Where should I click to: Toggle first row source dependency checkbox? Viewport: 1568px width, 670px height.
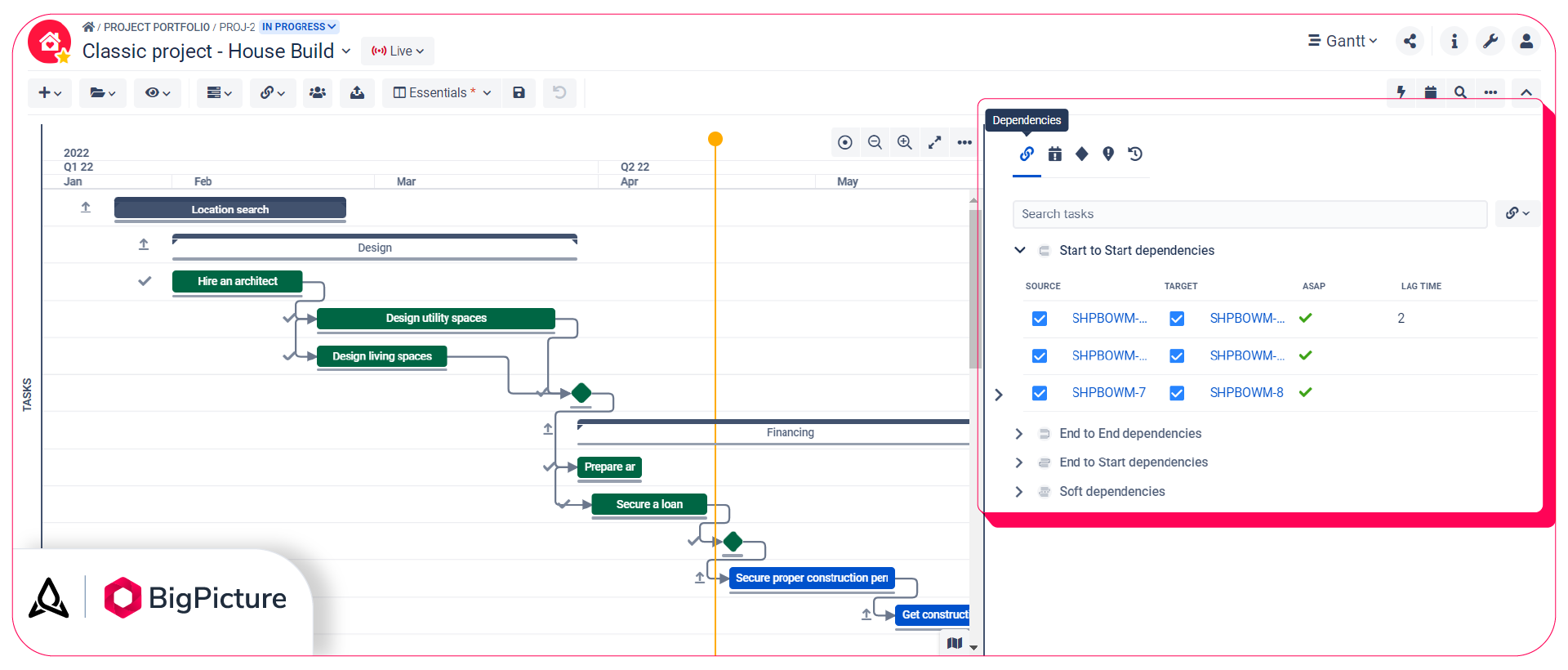(1040, 319)
